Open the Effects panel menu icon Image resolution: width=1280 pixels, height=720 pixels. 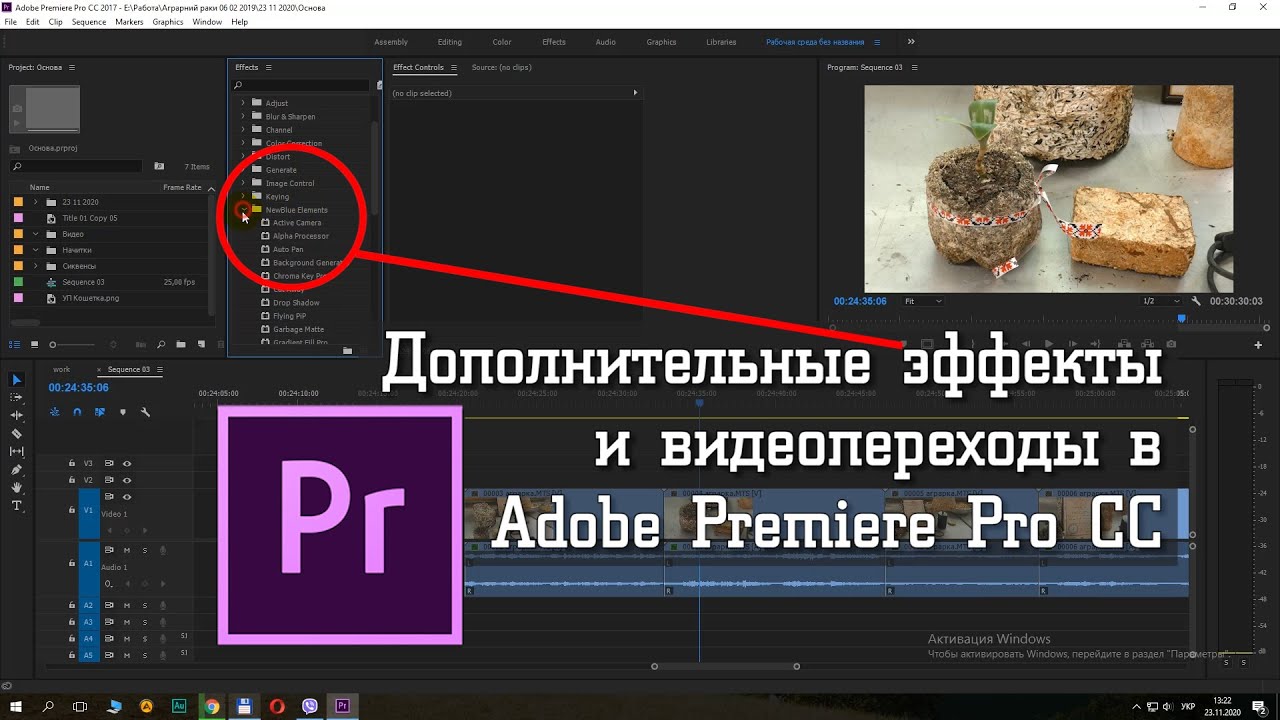[269, 67]
